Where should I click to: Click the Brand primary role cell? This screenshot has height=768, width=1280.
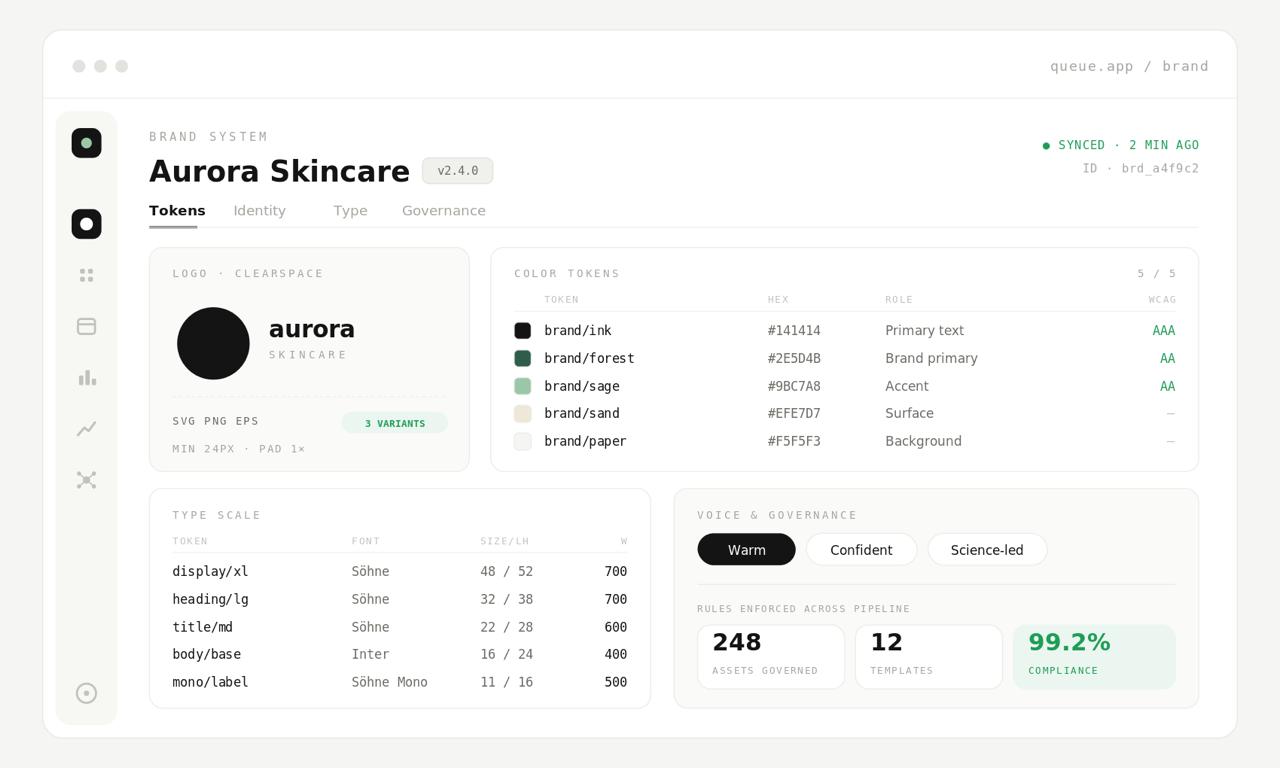pos(931,358)
